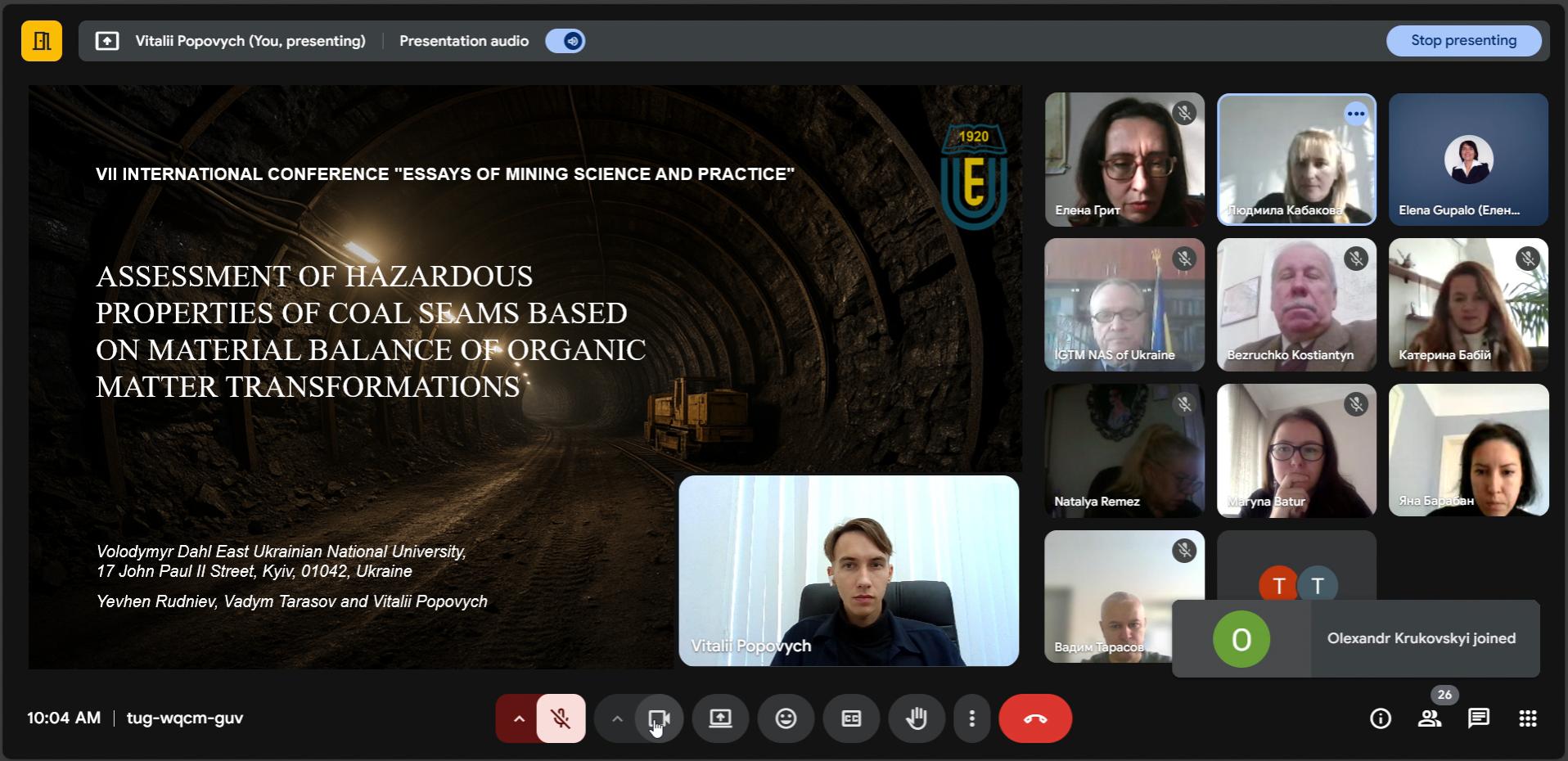
Task: Raise your hand in the meeting
Action: pyautogui.click(x=917, y=718)
